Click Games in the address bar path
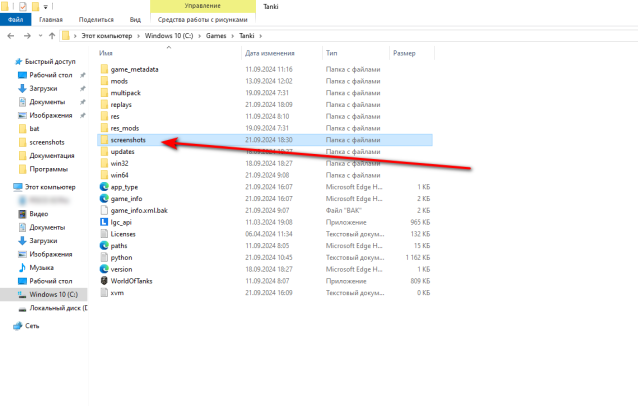The height and width of the screenshot is (406, 638). 217,36
